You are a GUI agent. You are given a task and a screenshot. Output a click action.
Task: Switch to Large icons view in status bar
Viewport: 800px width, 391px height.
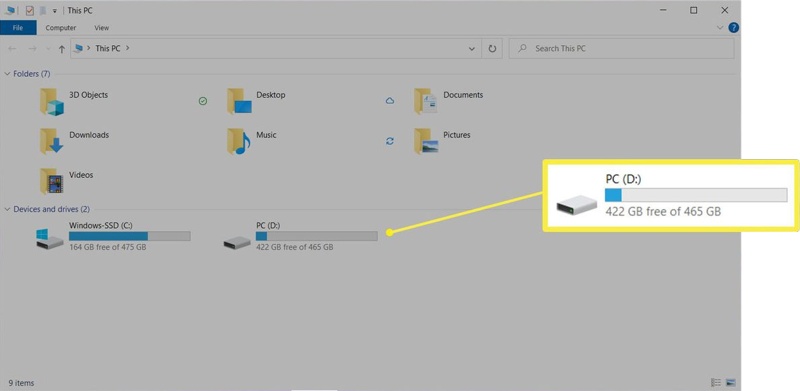point(731,382)
